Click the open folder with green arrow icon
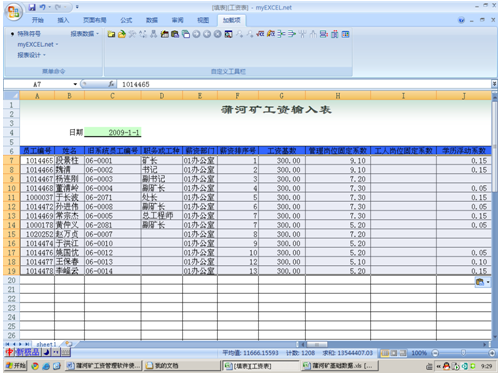 (122, 34)
